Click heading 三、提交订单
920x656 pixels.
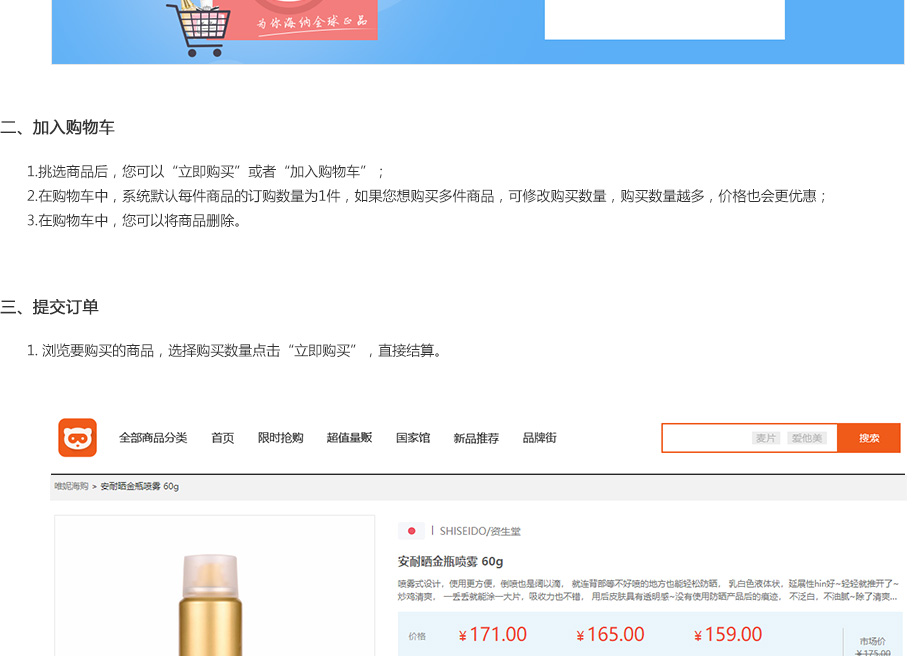49,307
